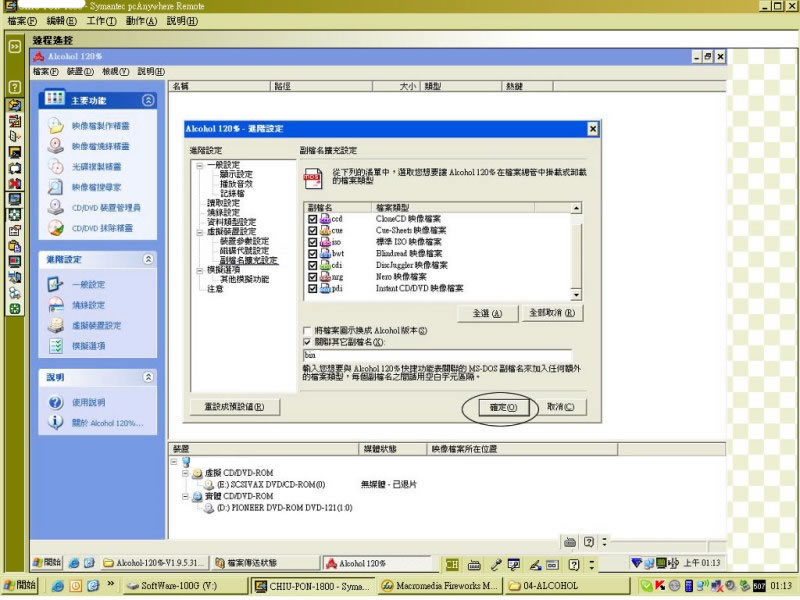Collapse the 實體 CD/DVD-ROM device node
800x600 pixels.
[x=186, y=496]
